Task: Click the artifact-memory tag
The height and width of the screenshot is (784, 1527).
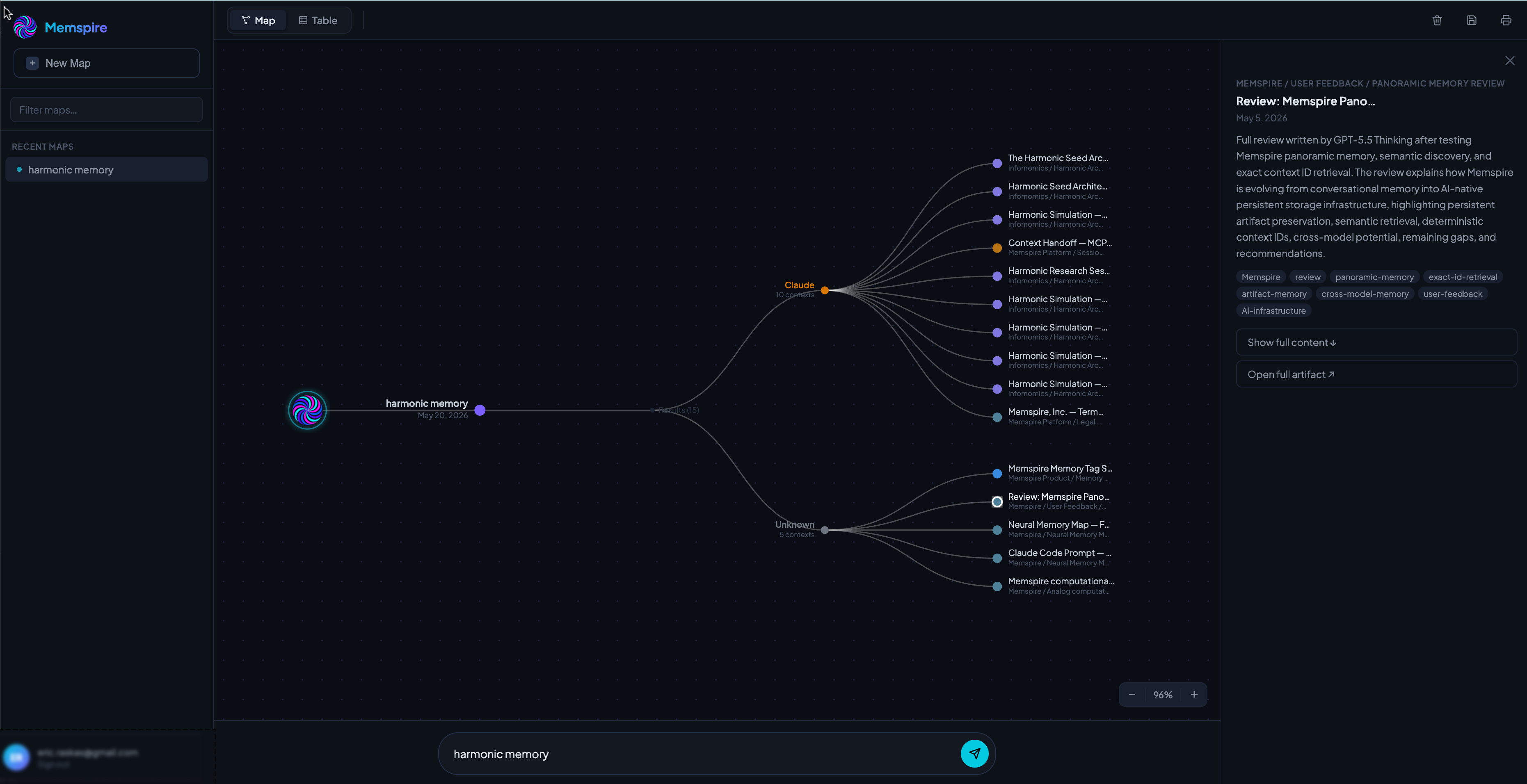Action: pos(1274,294)
